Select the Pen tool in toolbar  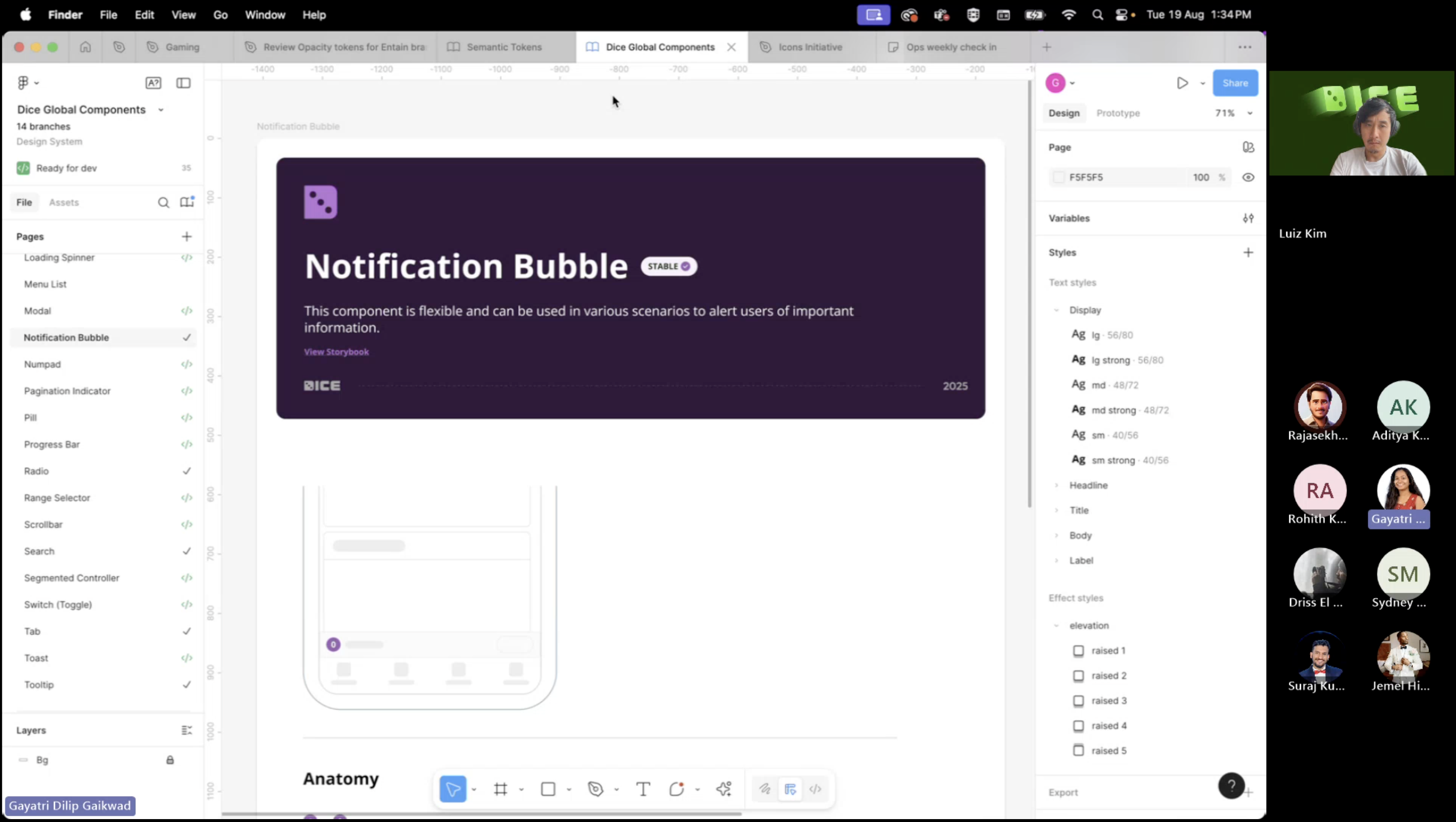[x=595, y=789]
